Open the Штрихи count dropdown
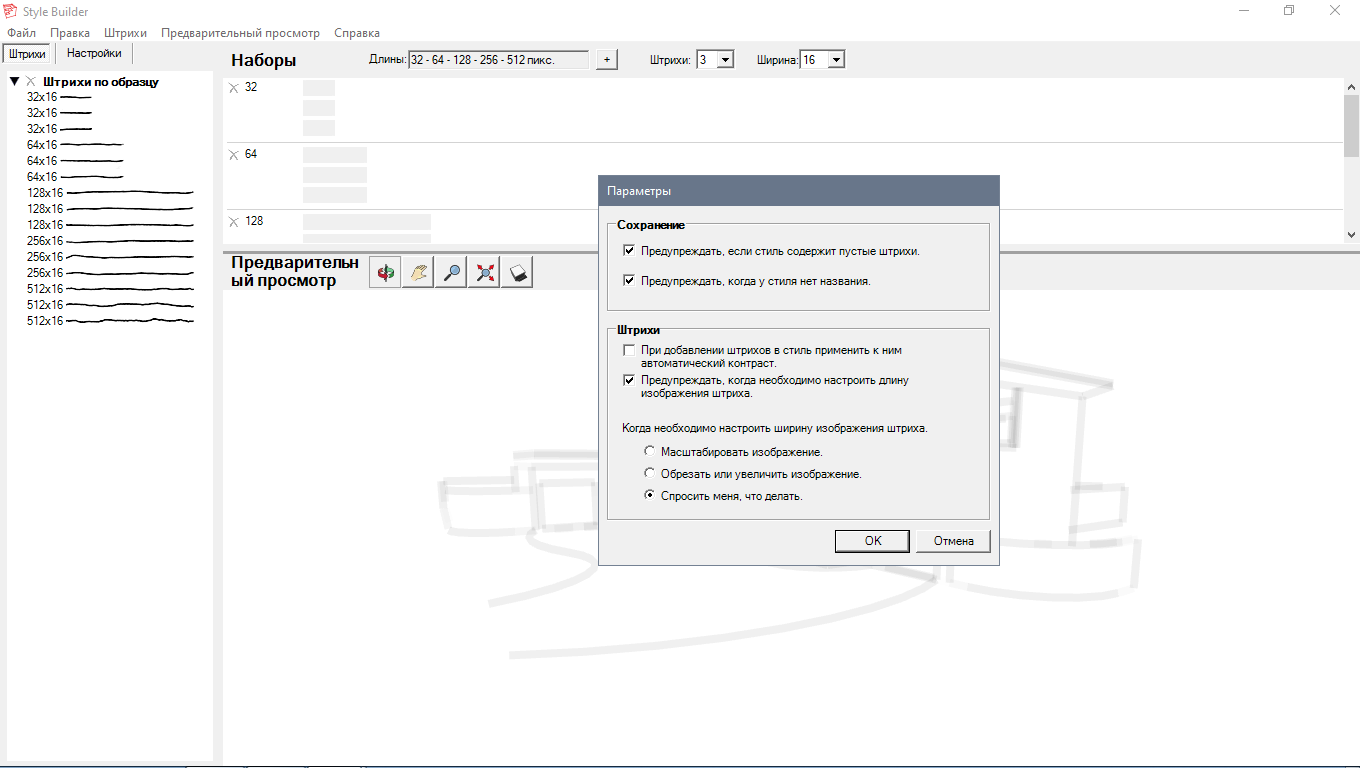The image size is (1360, 768). 725,60
